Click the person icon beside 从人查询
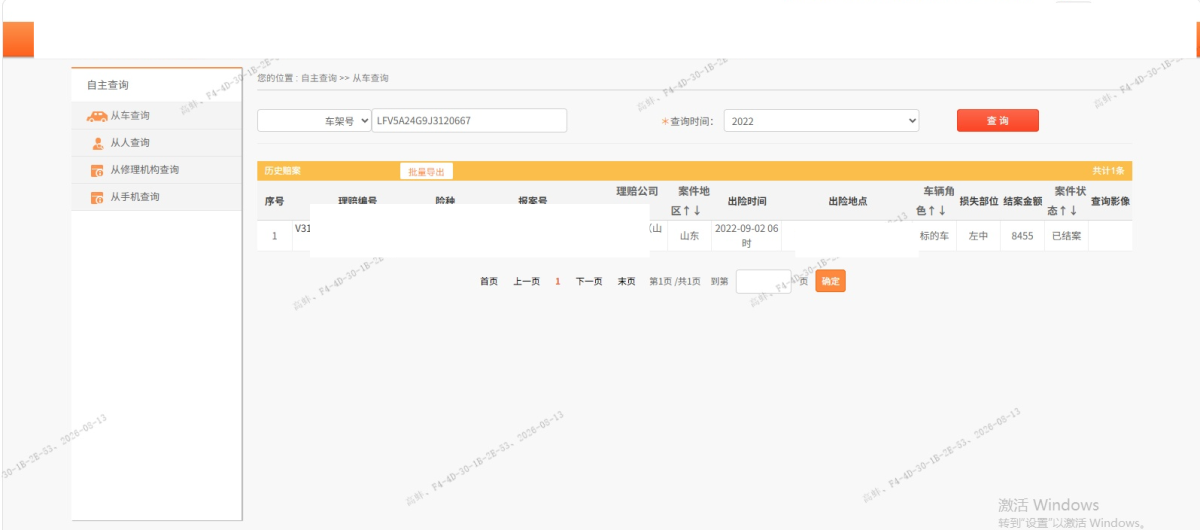The image size is (1200, 530). click(97, 143)
